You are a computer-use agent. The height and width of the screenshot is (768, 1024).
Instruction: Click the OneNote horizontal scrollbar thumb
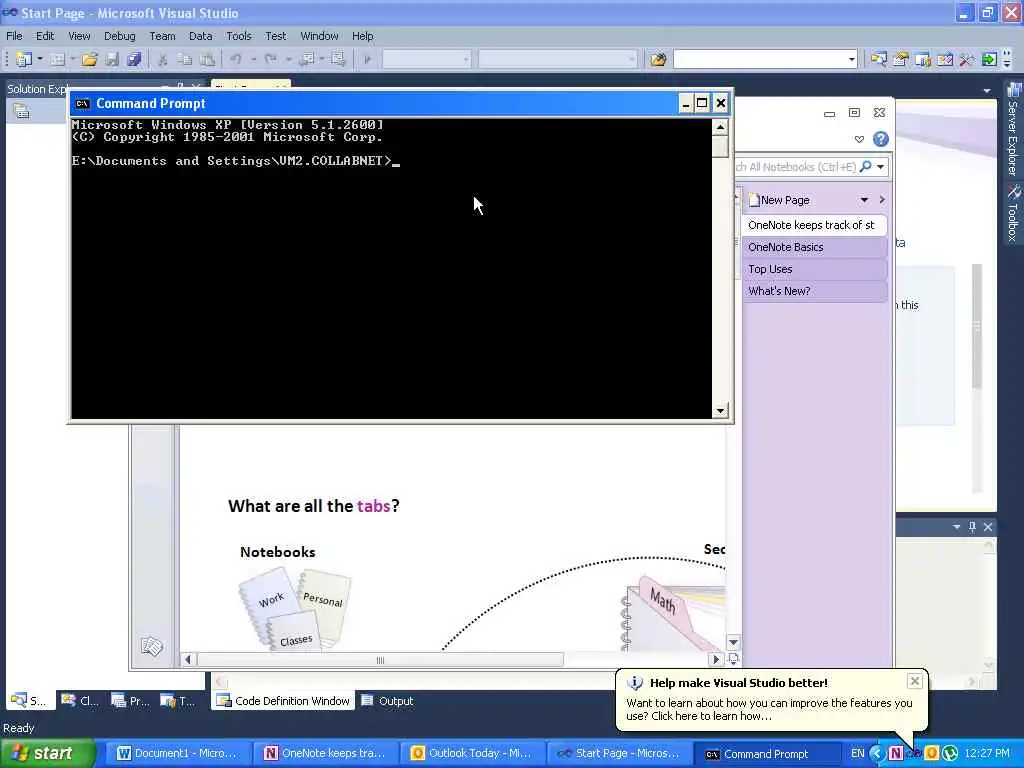click(380, 660)
